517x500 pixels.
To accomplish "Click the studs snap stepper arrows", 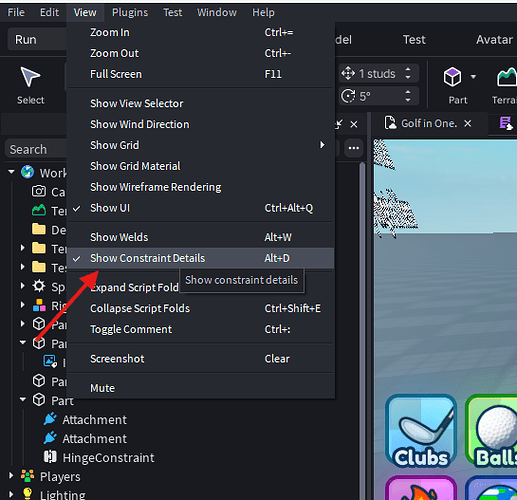I will coord(408,73).
